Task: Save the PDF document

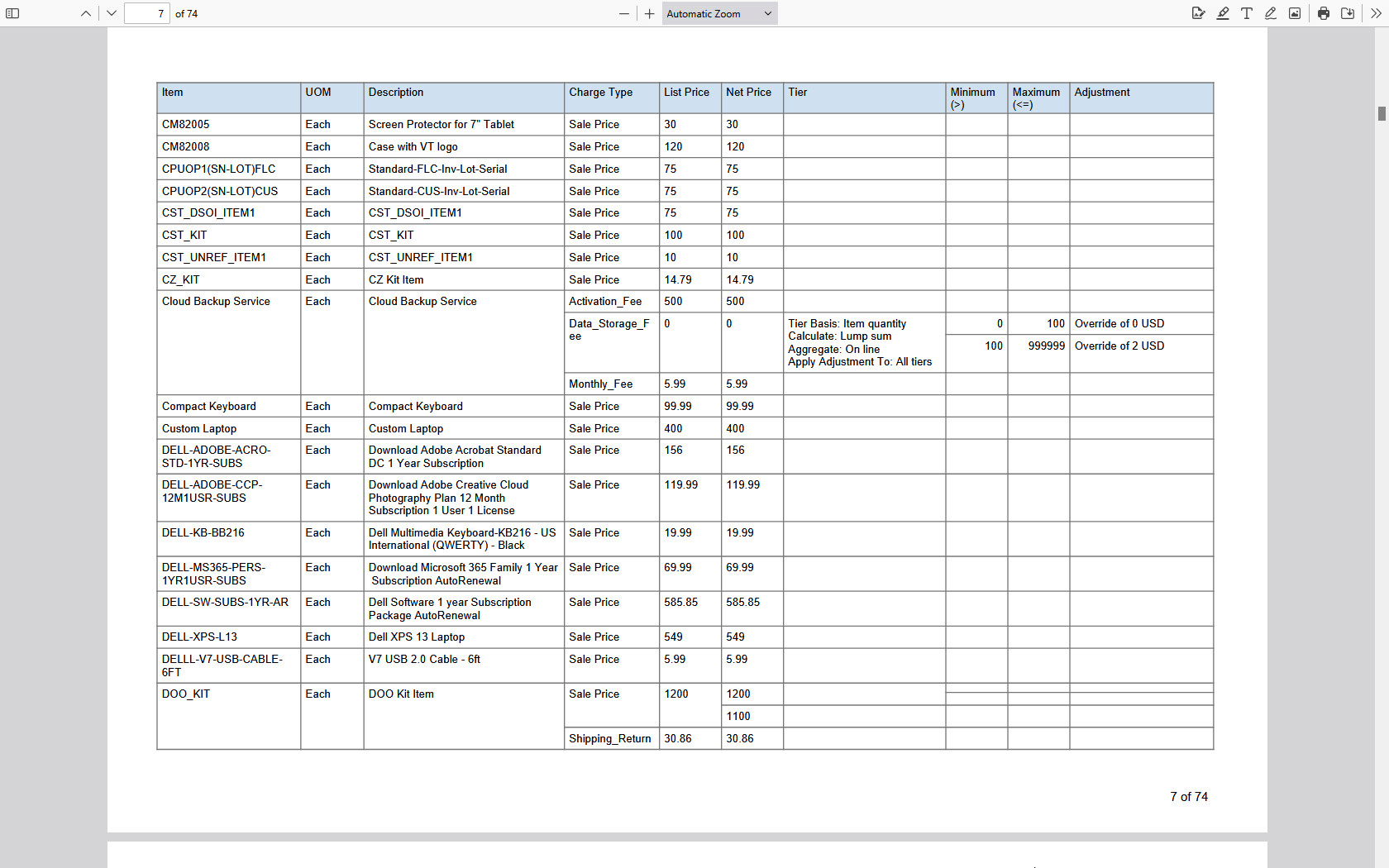Action: [1347, 13]
